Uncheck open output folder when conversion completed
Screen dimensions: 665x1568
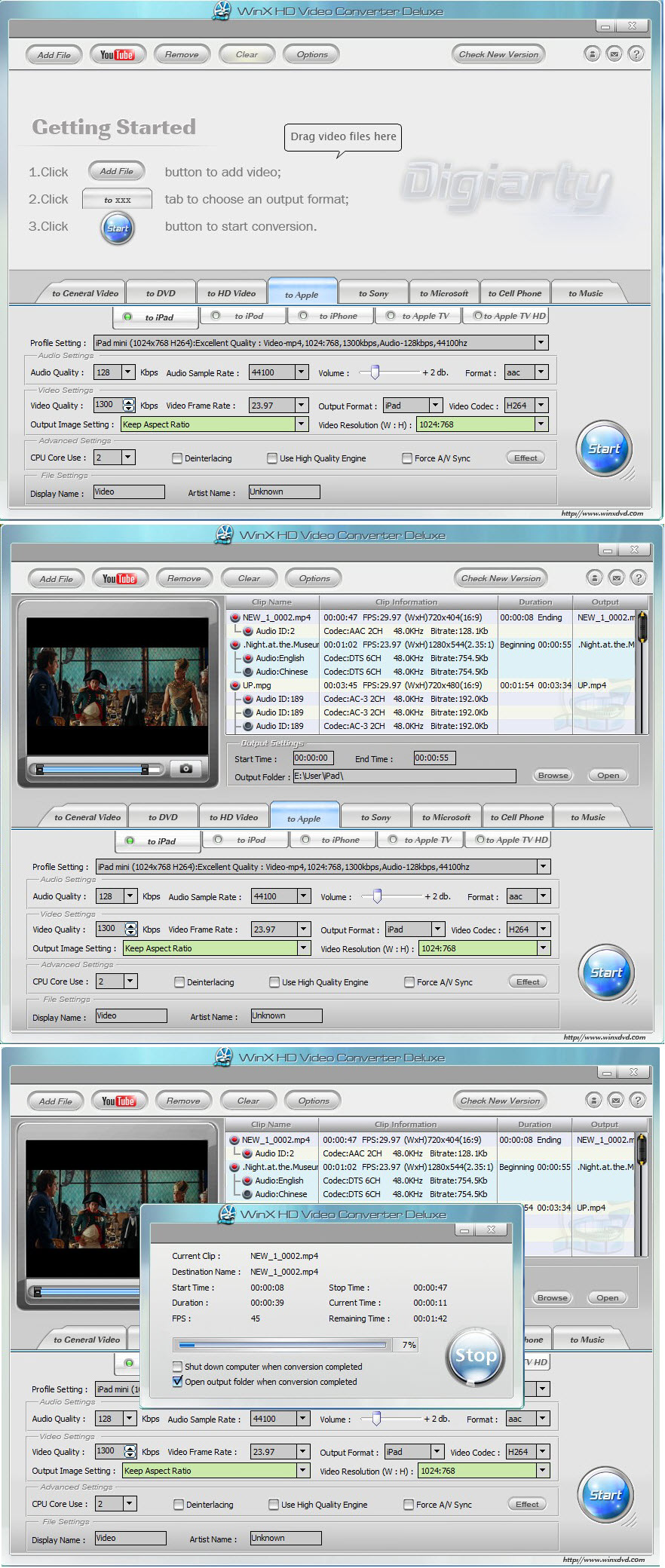point(177,1381)
